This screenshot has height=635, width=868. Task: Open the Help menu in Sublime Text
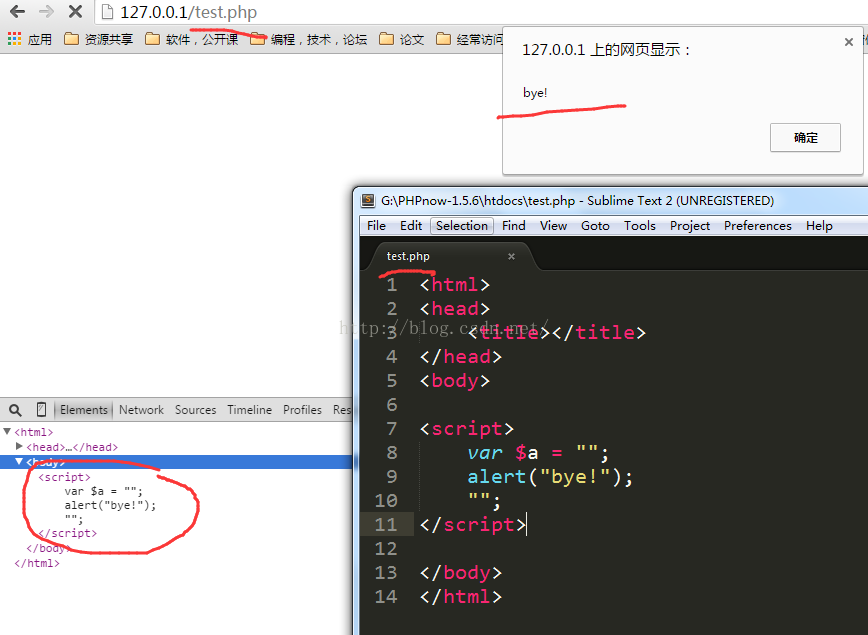pos(819,226)
